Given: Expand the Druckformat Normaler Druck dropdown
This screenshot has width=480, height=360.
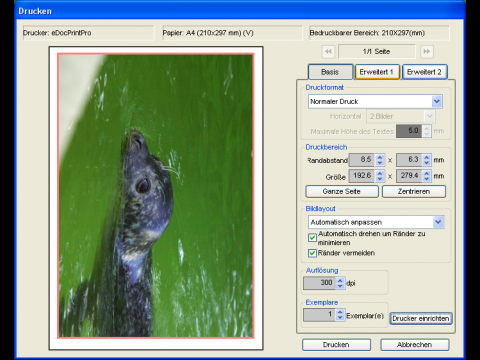Looking at the screenshot, I should pyautogui.click(x=437, y=101).
